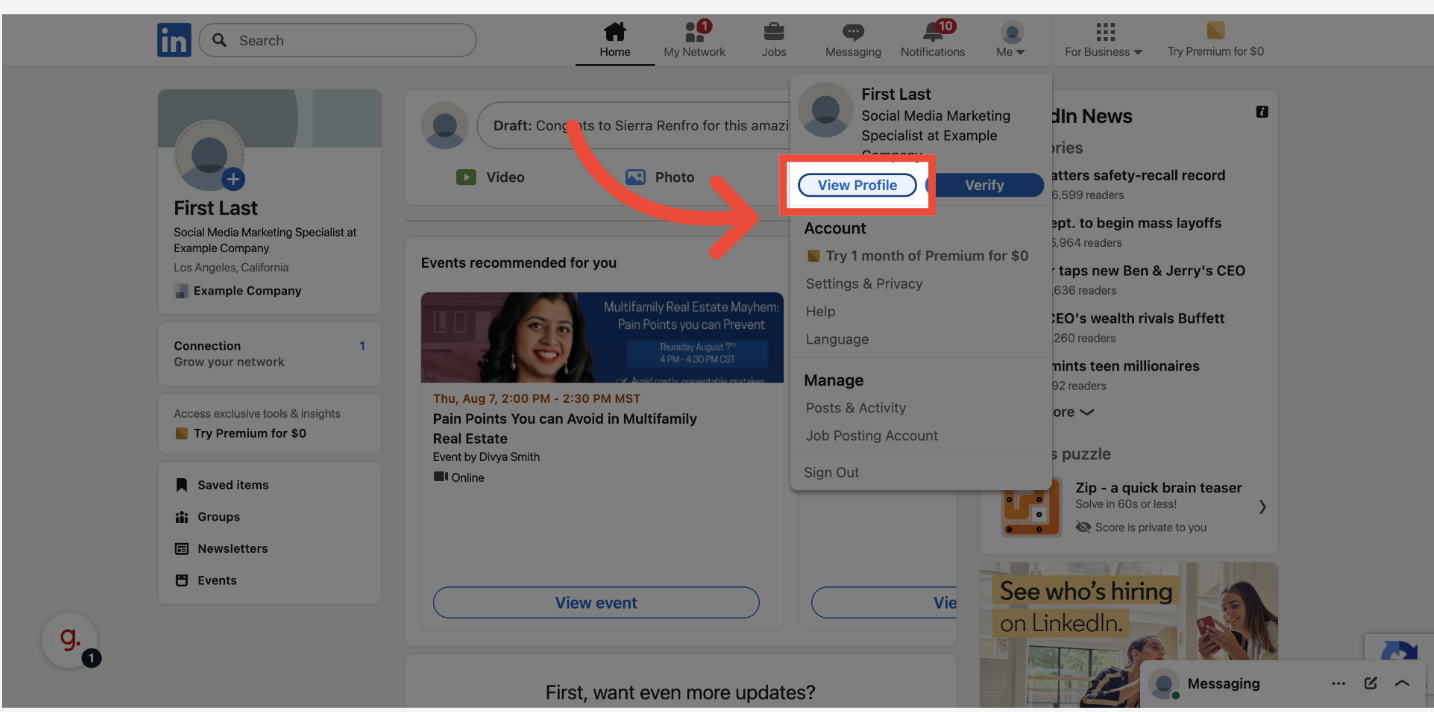
Task: Click the Verify button in menu
Action: (x=984, y=185)
